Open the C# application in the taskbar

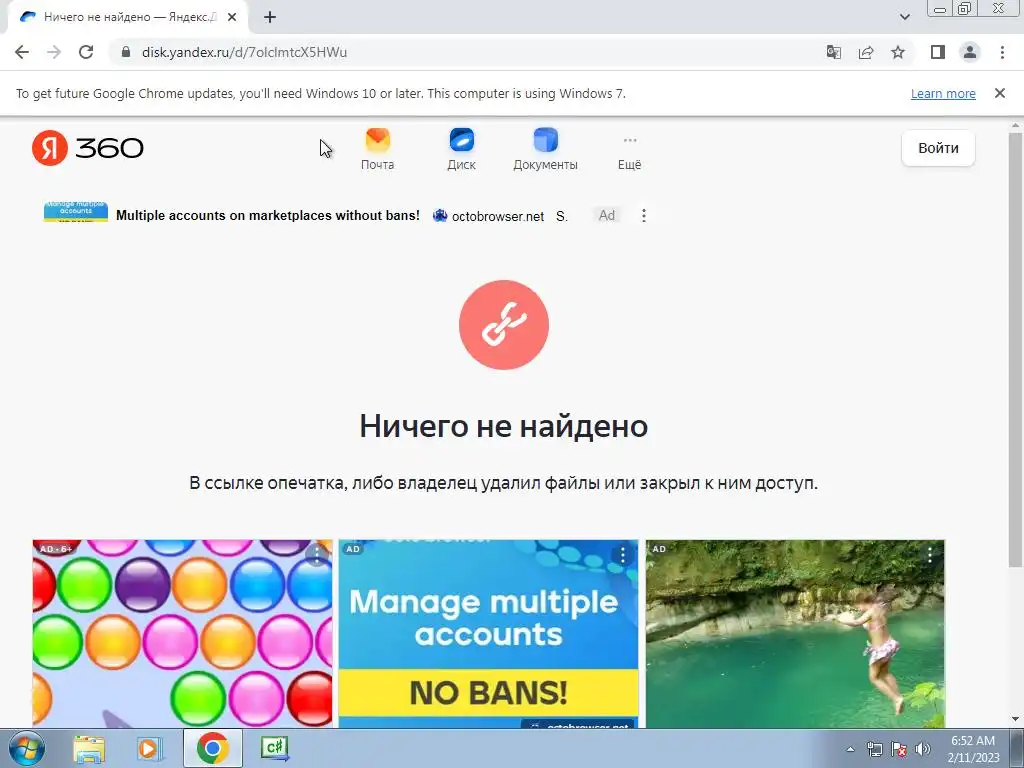tap(274, 748)
